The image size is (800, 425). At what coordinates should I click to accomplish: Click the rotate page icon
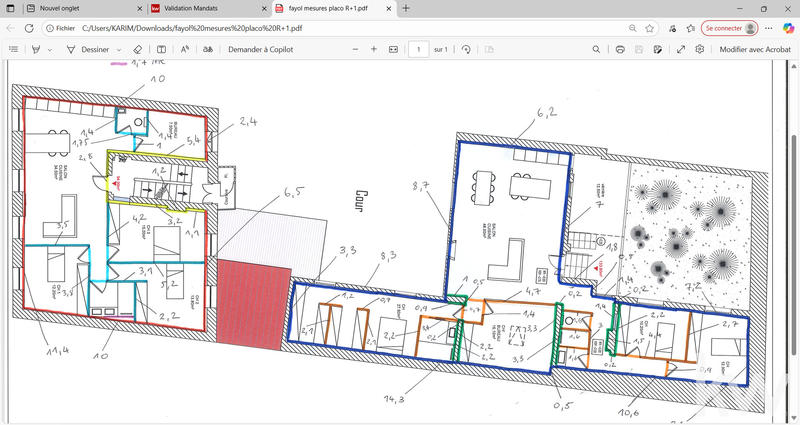tap(466, 49)
